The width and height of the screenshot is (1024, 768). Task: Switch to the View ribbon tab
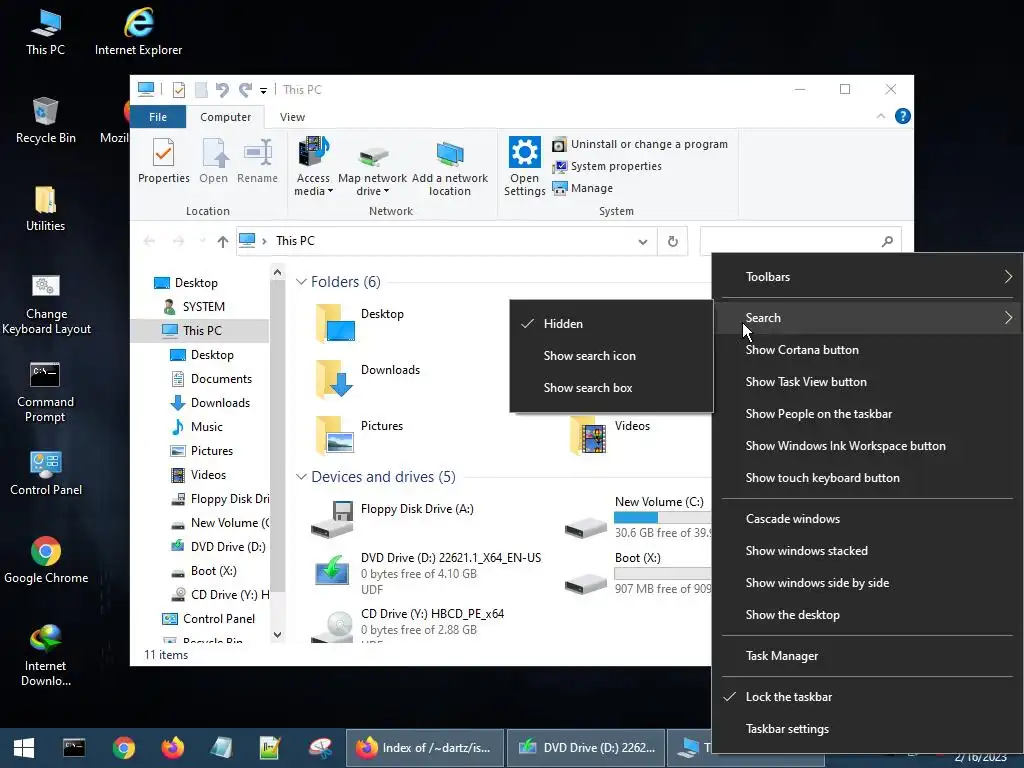[292, 117]
